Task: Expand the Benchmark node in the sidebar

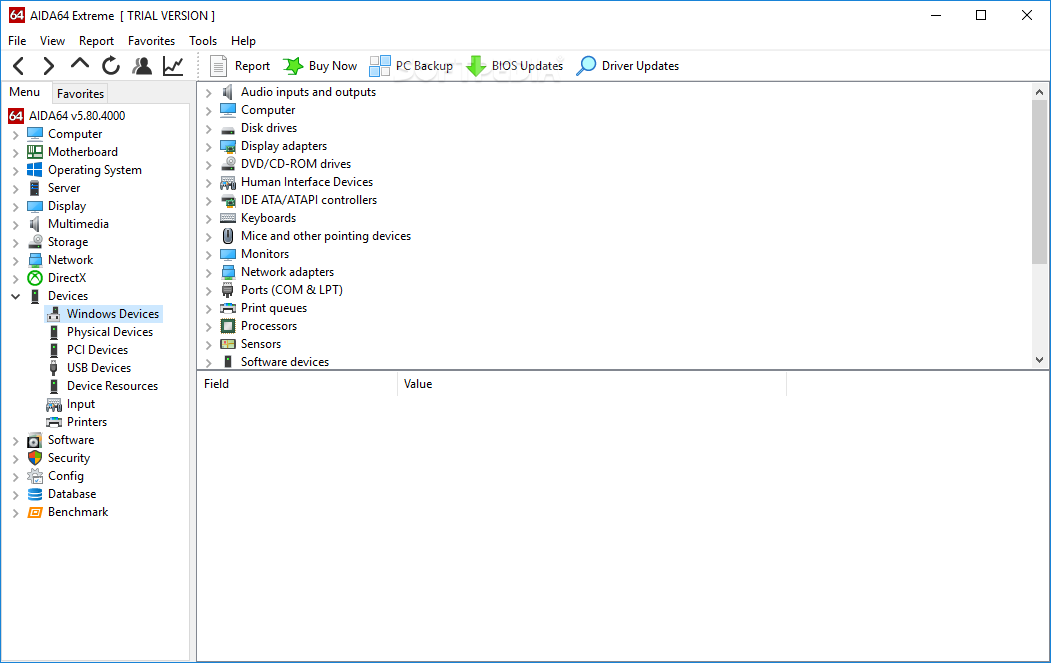Action: pyautogui.click(x=15, y=513)
